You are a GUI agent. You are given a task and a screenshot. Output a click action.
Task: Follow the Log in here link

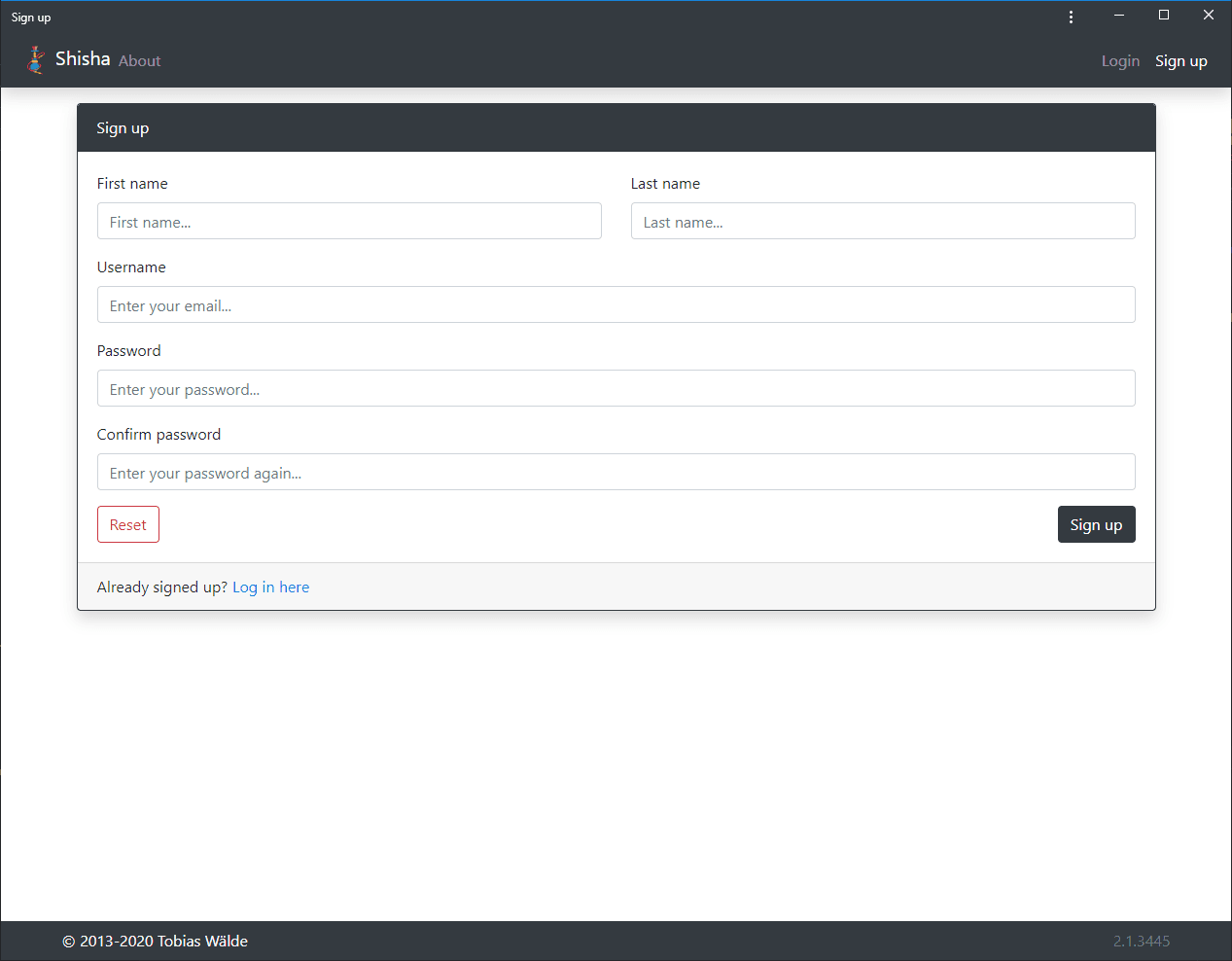(x=271, y=587)
